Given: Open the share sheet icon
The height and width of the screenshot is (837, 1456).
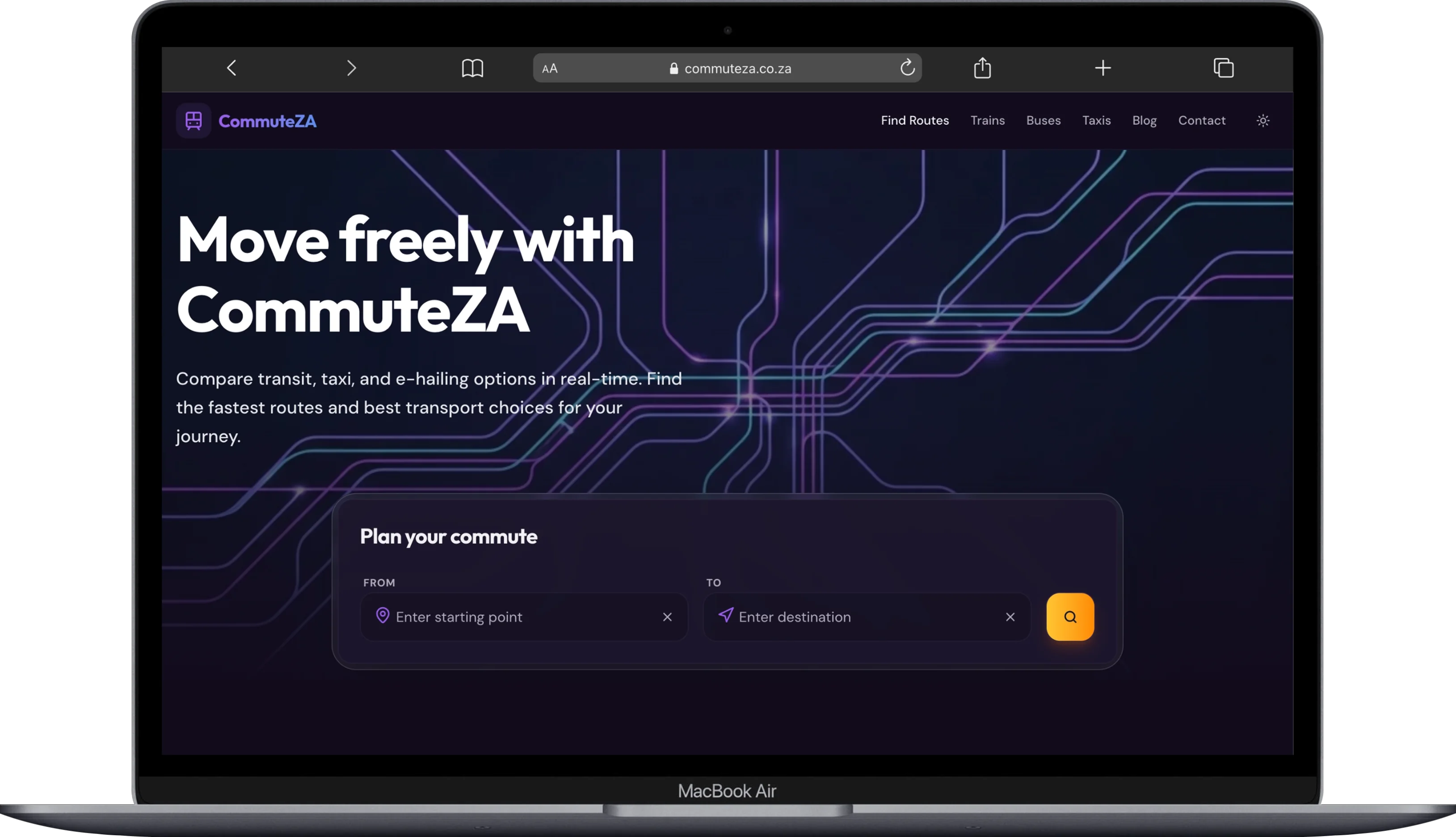Looking at the screenshot, I should click(983, 67).
